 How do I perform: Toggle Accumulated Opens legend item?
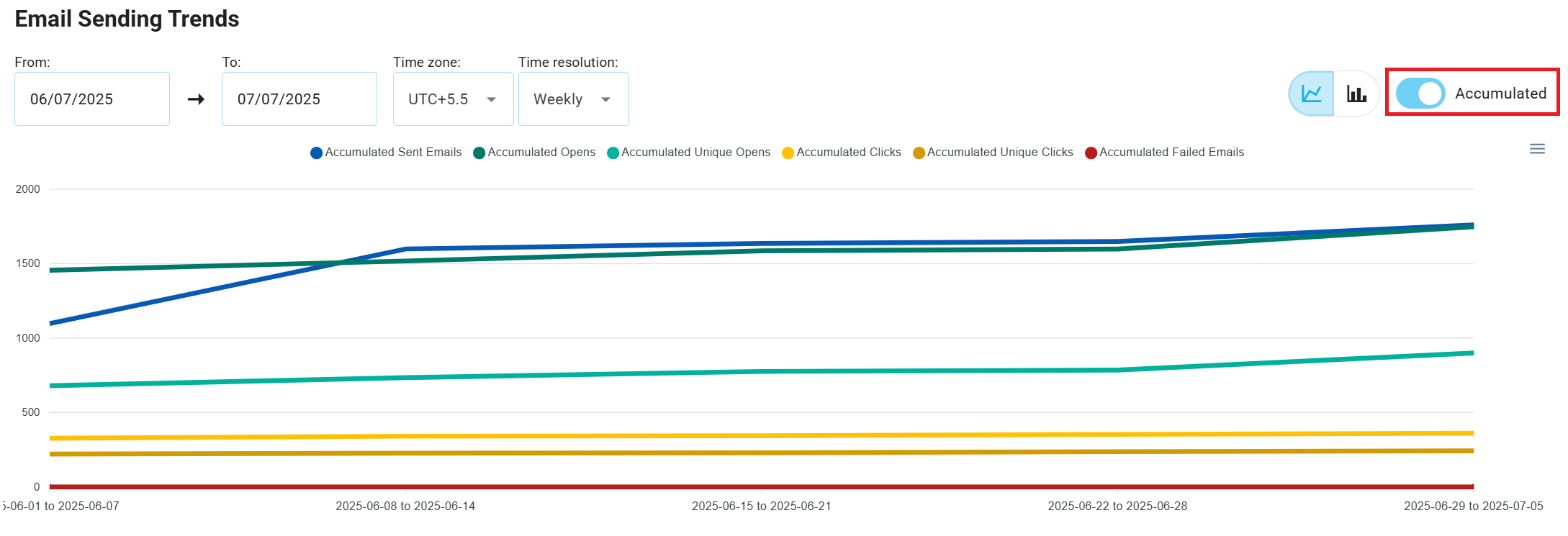click(541, 153)
